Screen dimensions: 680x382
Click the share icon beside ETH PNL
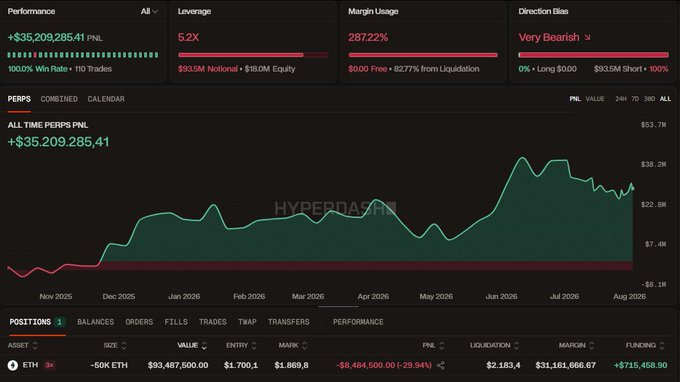(441, 365)
